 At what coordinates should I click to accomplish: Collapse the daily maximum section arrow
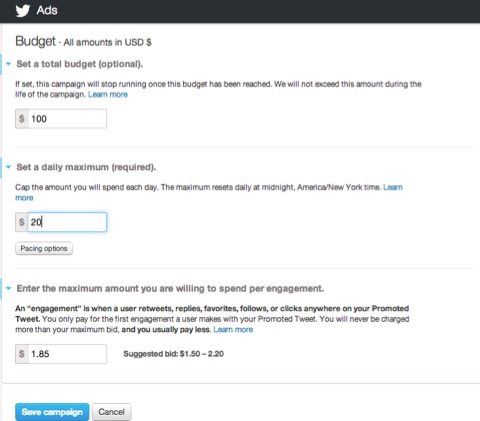pyautogui.click(x=9, y=167)
